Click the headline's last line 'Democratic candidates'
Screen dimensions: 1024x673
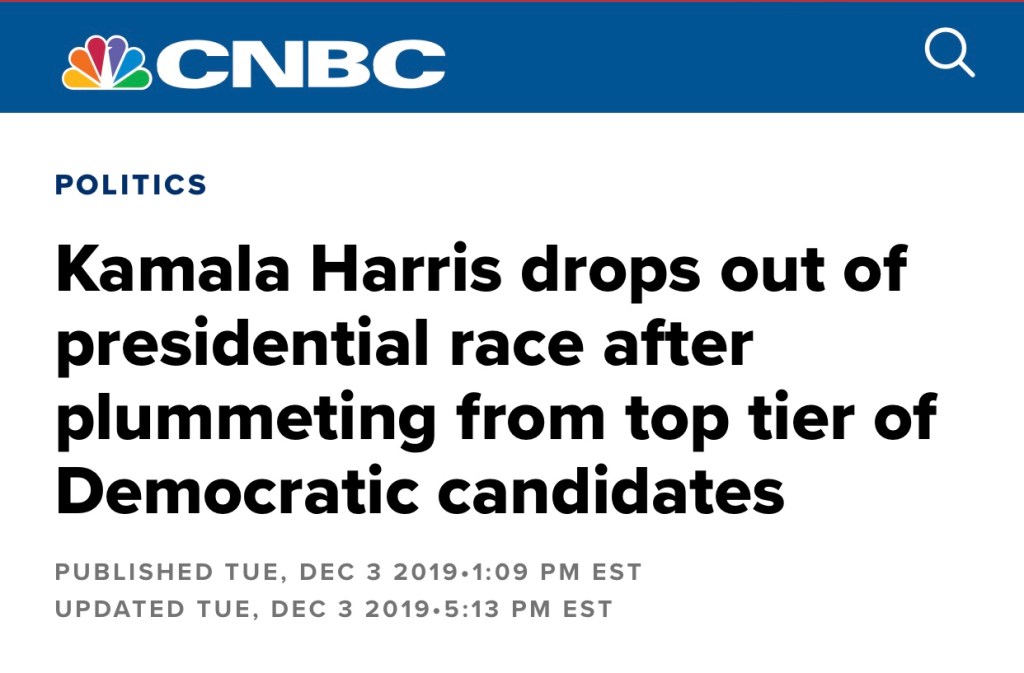pos(420,493)
